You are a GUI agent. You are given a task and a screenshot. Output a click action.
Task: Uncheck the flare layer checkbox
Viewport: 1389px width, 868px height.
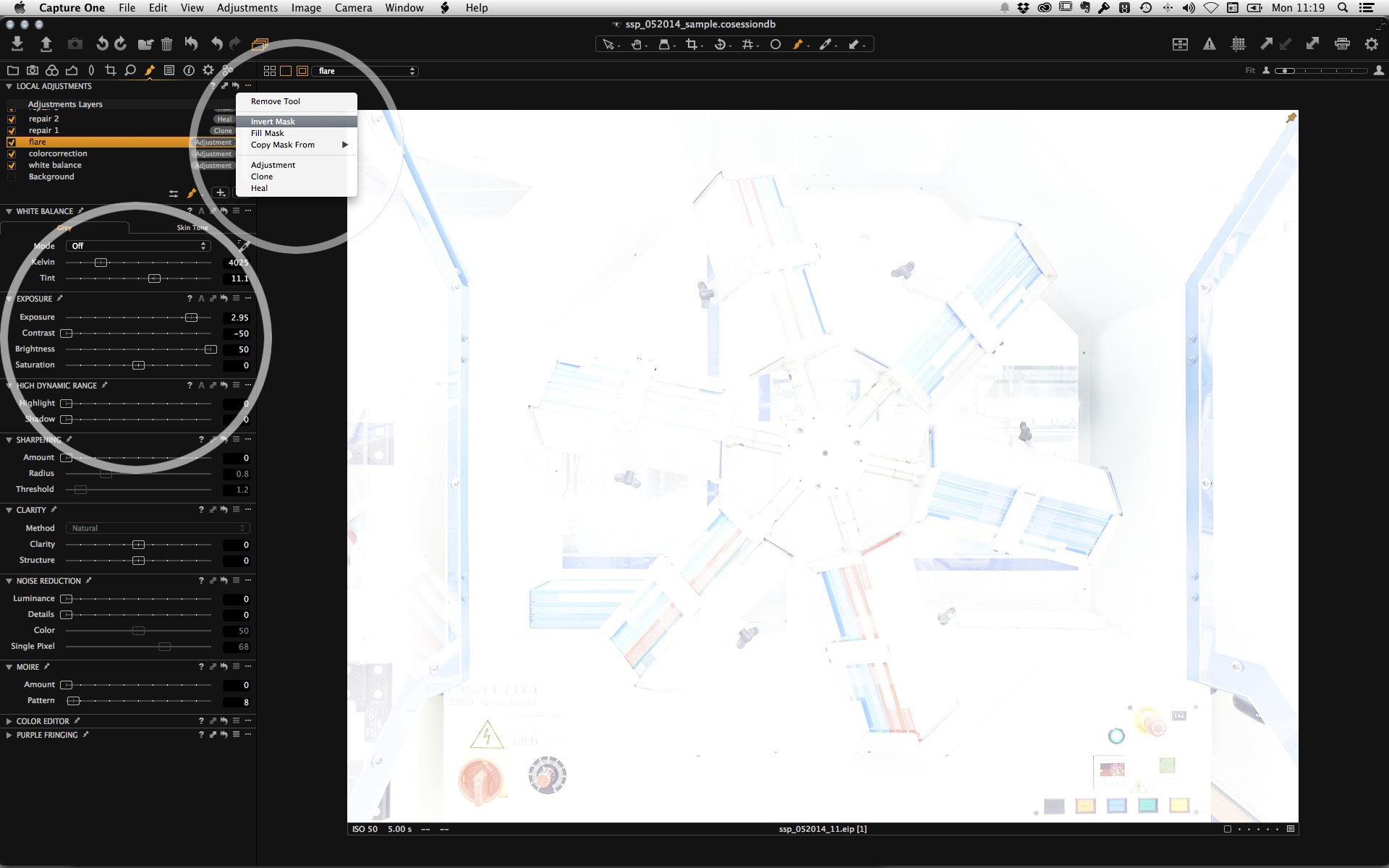[12, 142]
